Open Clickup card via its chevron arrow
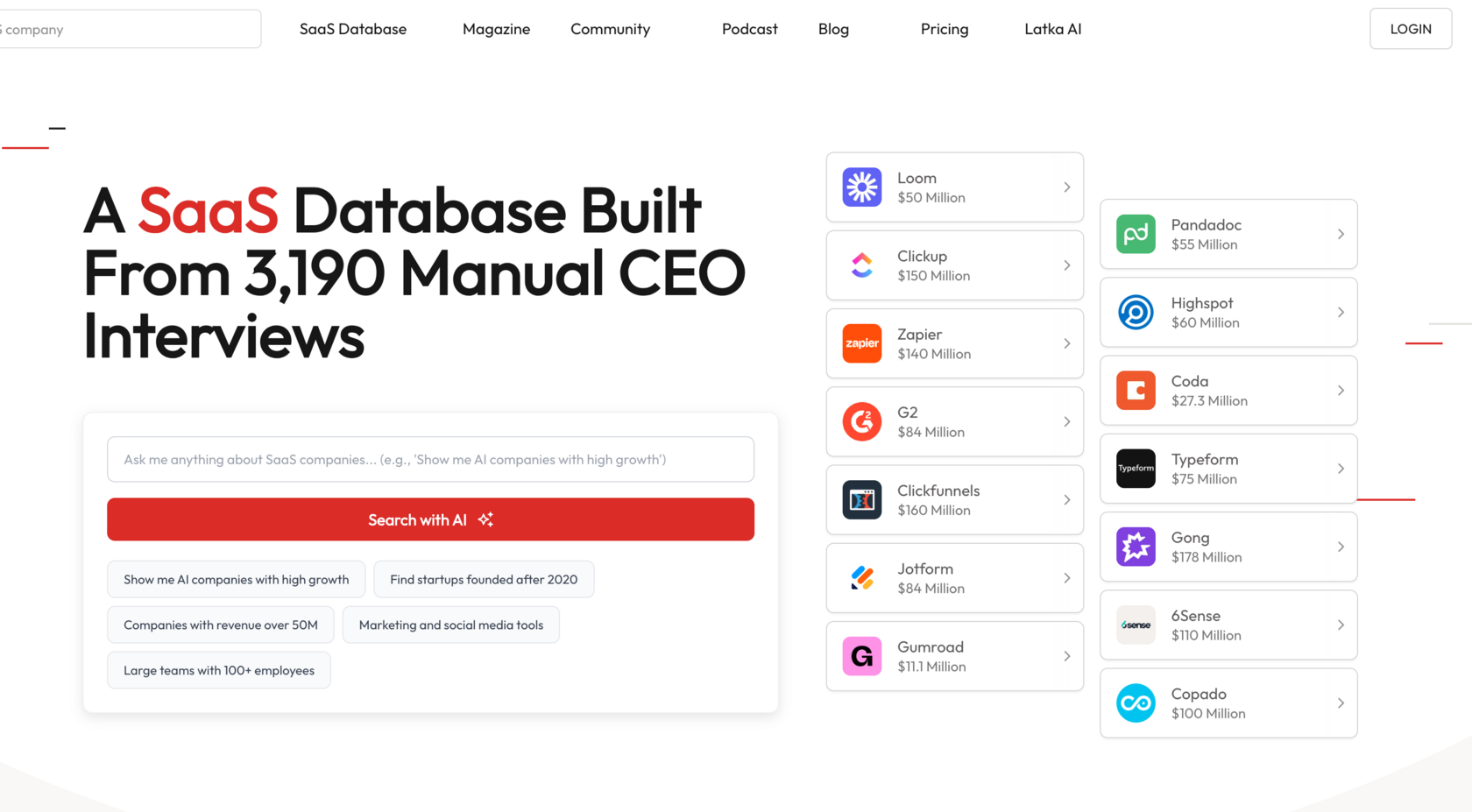Image resolution: width=1472 pixels, height=812 pixels. (1066, 265)
